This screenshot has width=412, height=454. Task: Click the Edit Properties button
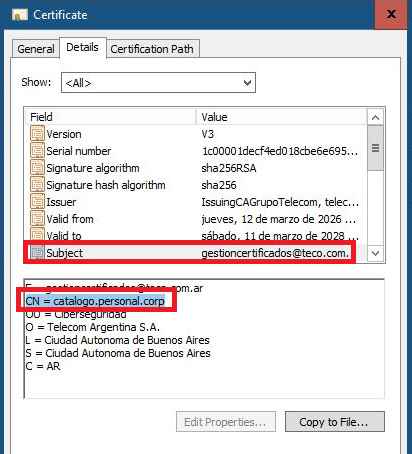[226, 422]
